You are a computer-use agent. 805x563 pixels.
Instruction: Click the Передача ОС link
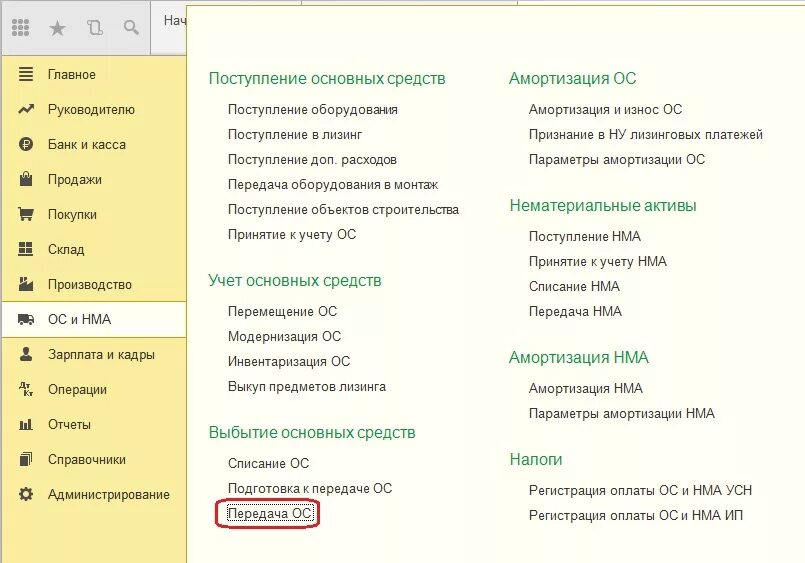[270, 513]
